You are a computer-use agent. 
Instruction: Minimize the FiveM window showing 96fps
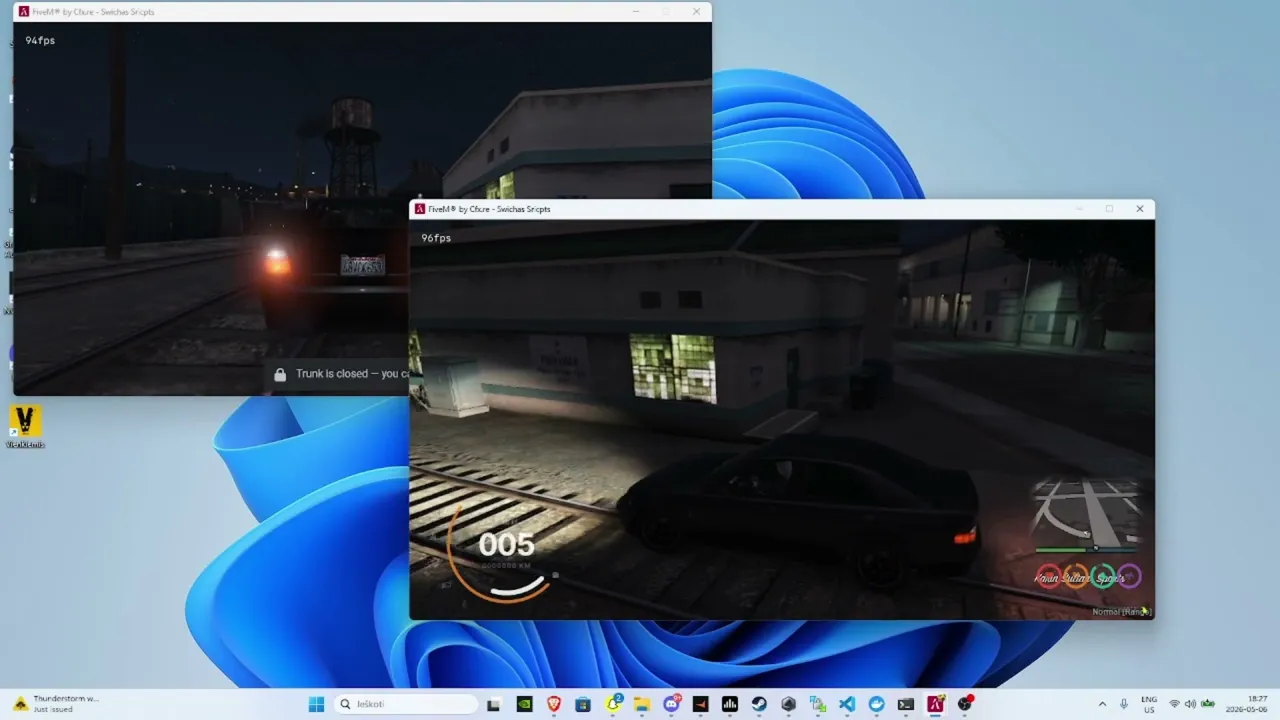pos(1079,209)
